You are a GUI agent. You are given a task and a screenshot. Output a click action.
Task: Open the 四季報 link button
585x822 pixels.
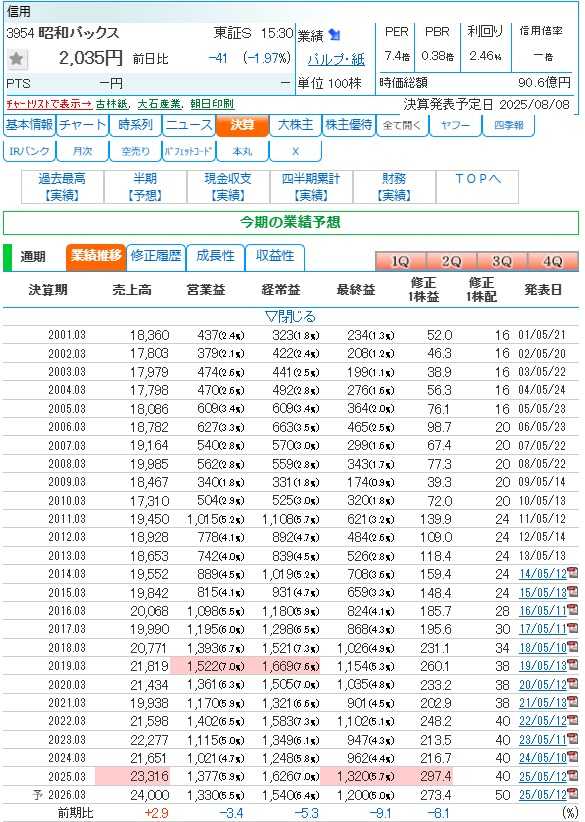click(508, 126)
